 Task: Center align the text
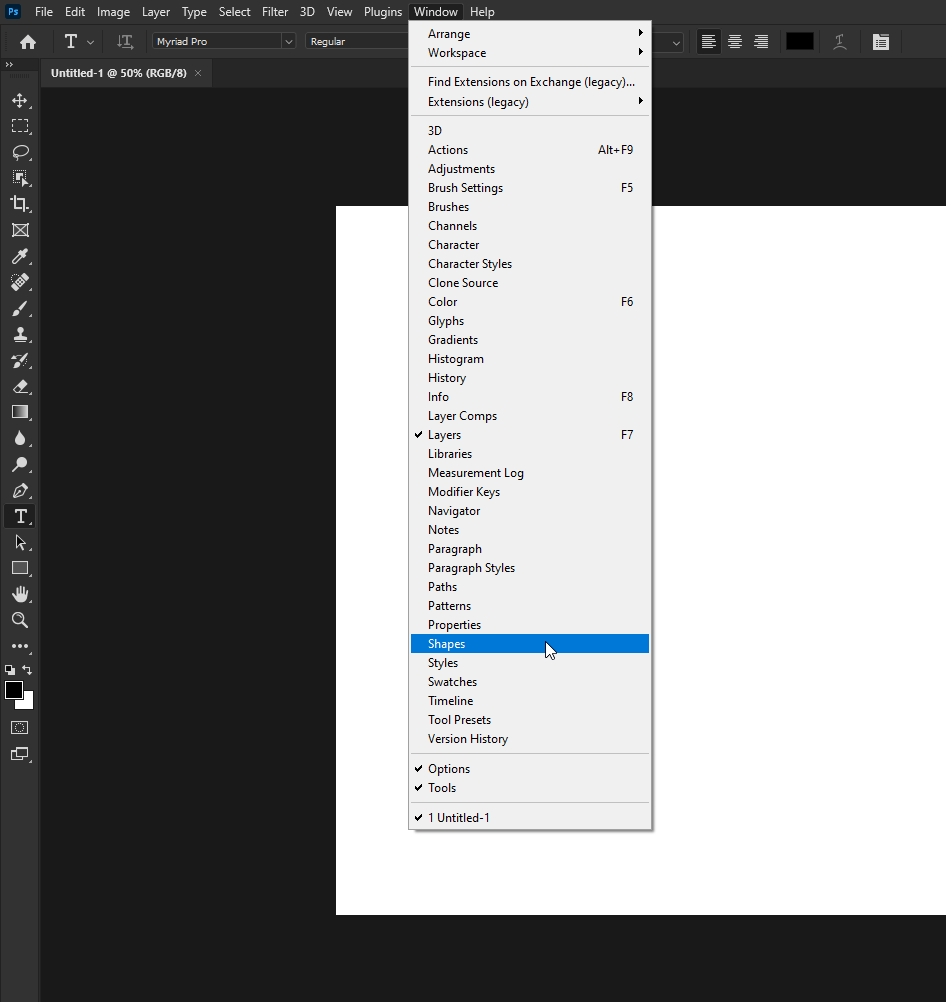click(x=734, y=41)
